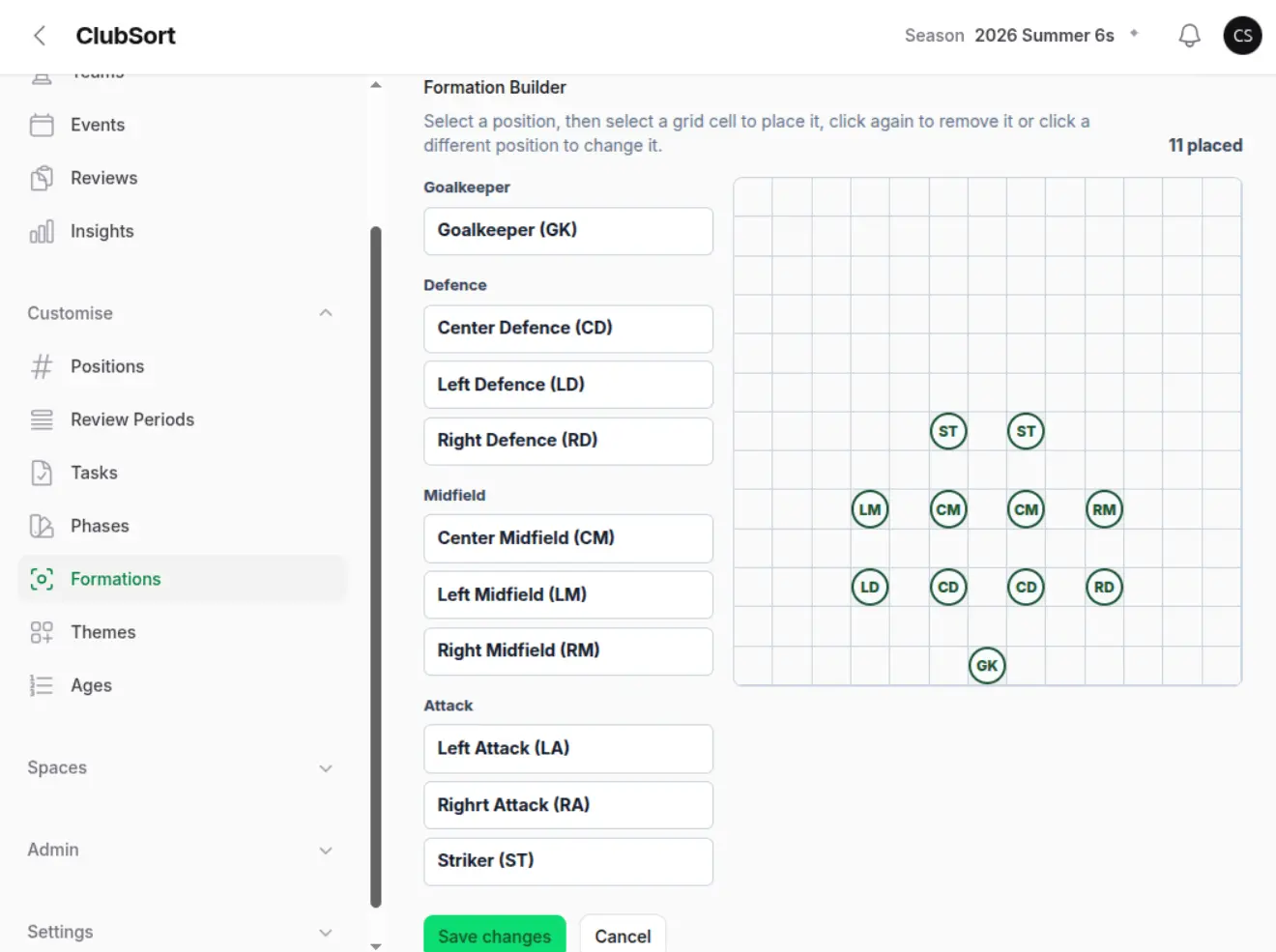Click the Tasks document icon
Viewport: 1276px width, 952px height.
coord(42,473)
